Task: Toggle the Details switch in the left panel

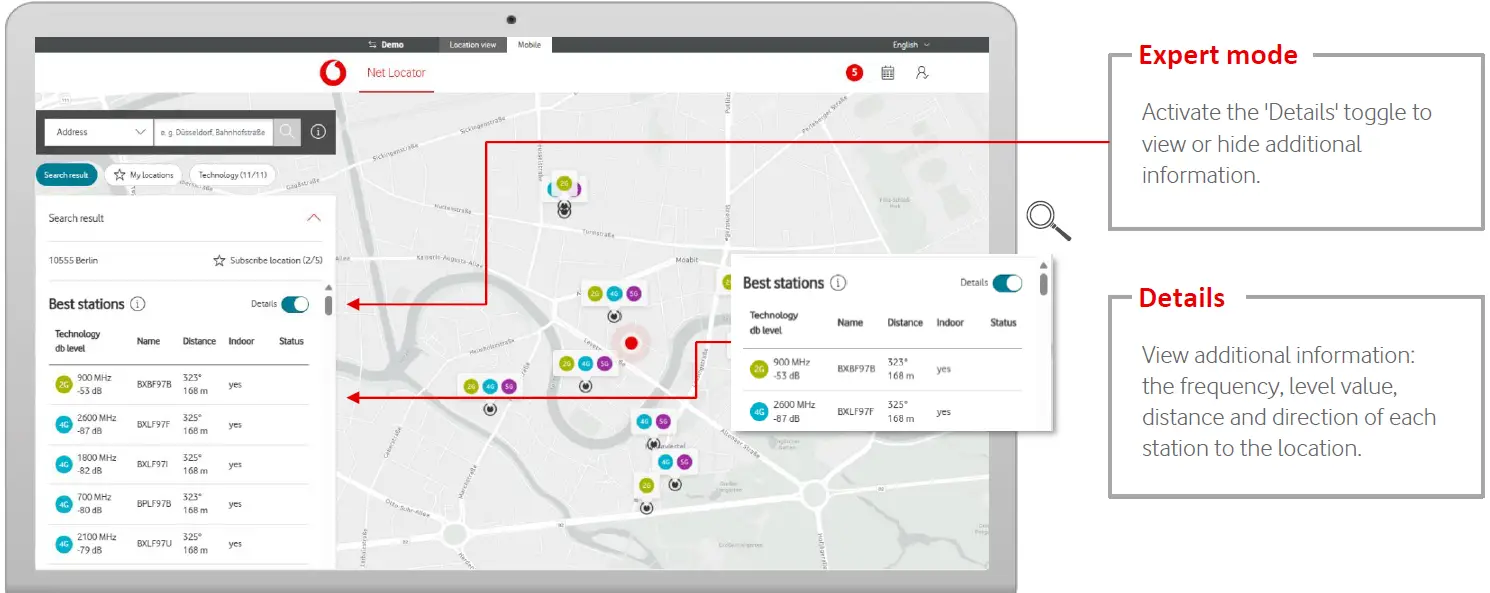Action: click(x=296, y=304)
